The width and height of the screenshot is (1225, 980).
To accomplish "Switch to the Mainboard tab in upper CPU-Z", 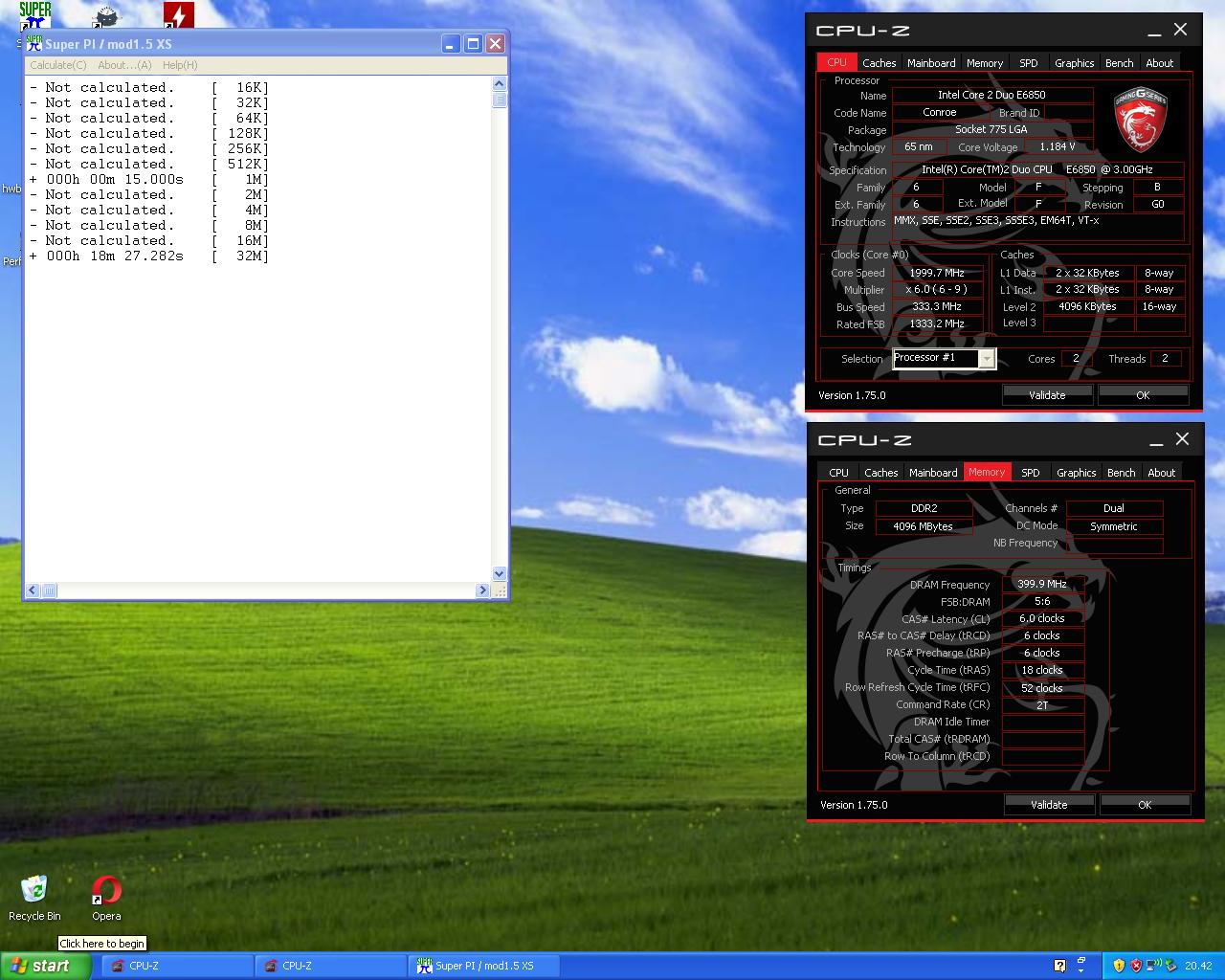I will point(931,63).
